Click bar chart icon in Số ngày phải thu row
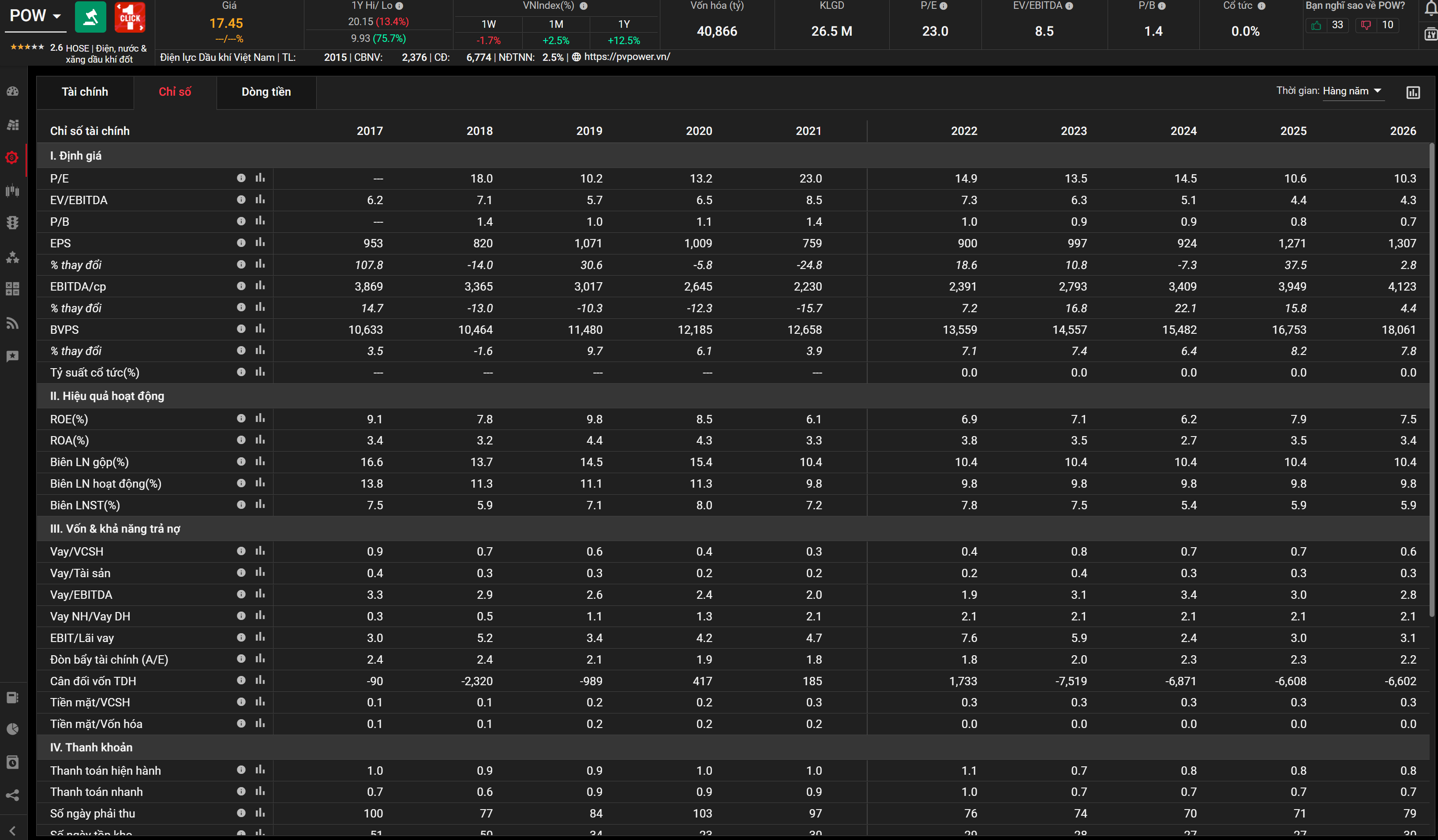Viewport: 1438px width, 840px height. pyautogui.click(x=260, y=813)
